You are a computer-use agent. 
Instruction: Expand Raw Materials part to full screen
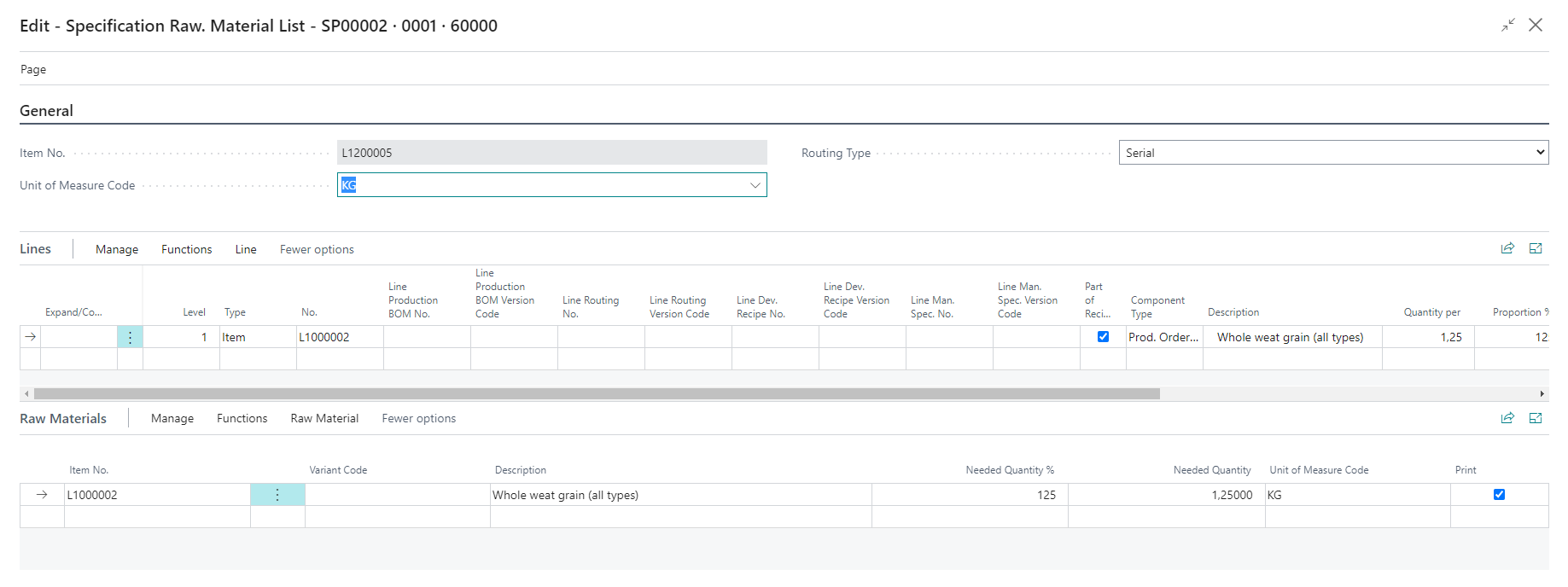[x=1536, y=417]
